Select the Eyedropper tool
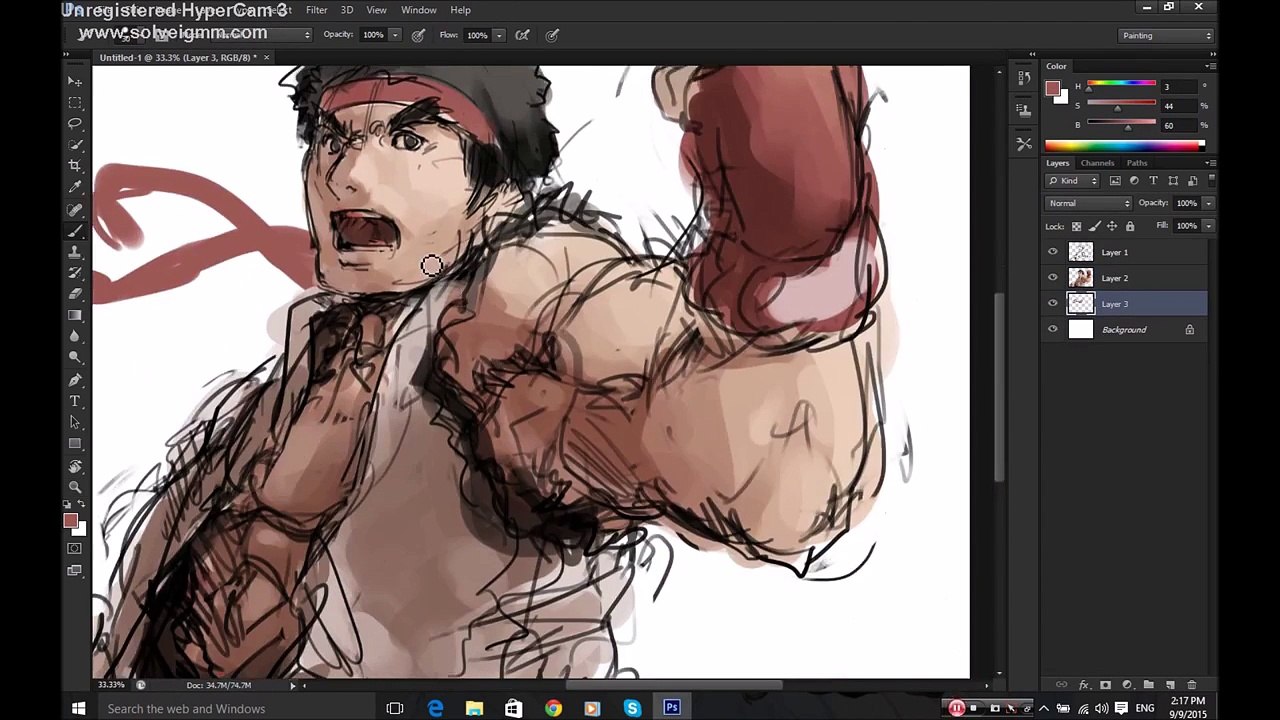Viewport: 1280px width, 720px height. [75, 187]
